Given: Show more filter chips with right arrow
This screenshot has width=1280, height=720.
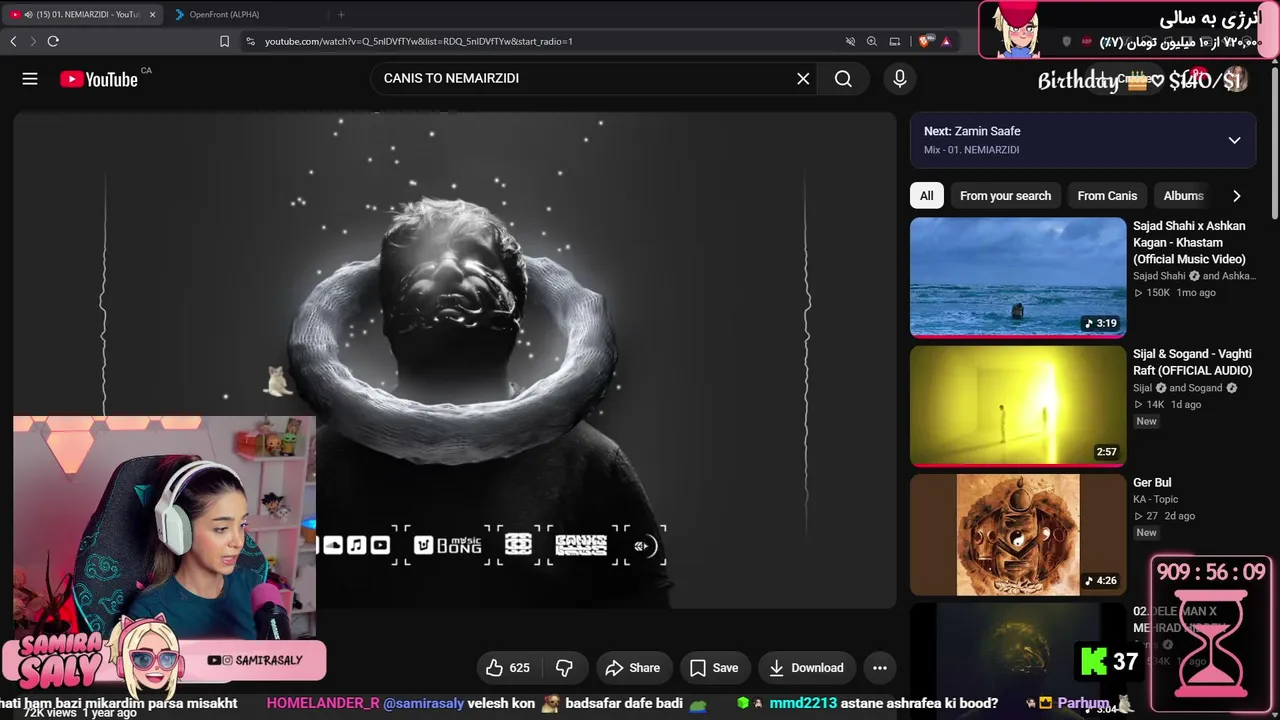Looking at the screenshot, I should 1237,196.
